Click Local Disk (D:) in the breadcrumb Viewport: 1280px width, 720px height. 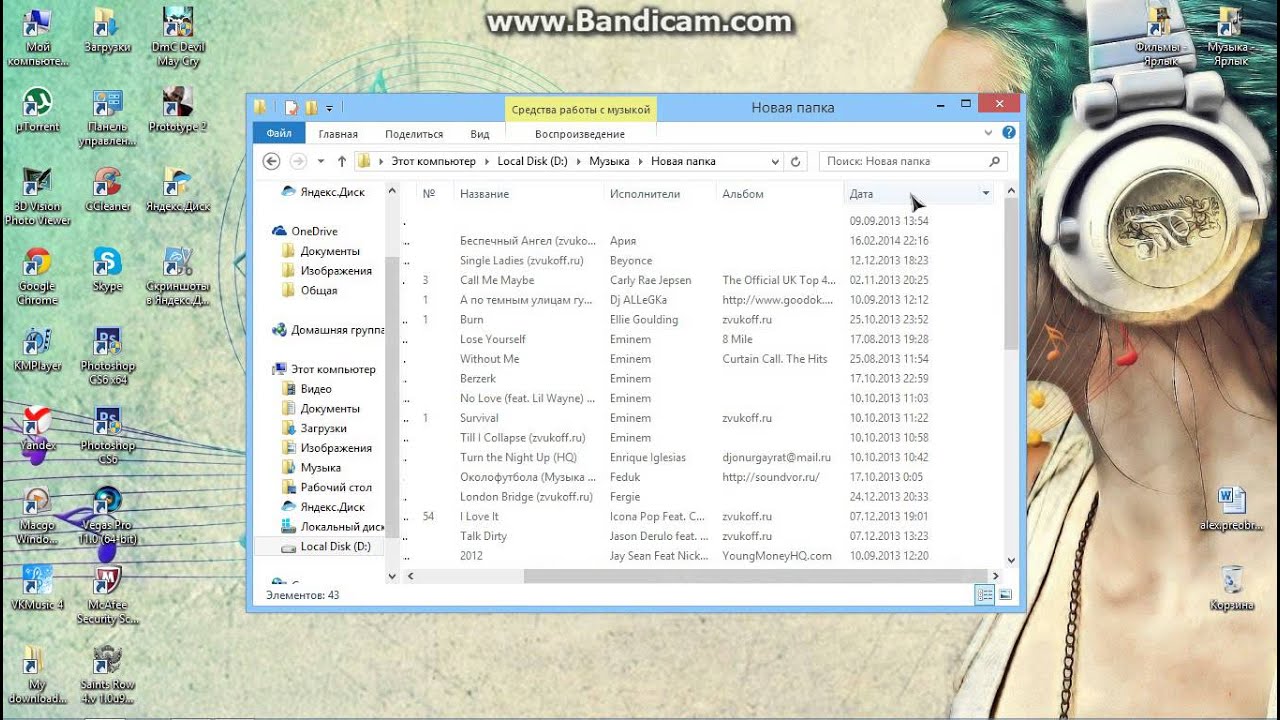click(532, 161)
